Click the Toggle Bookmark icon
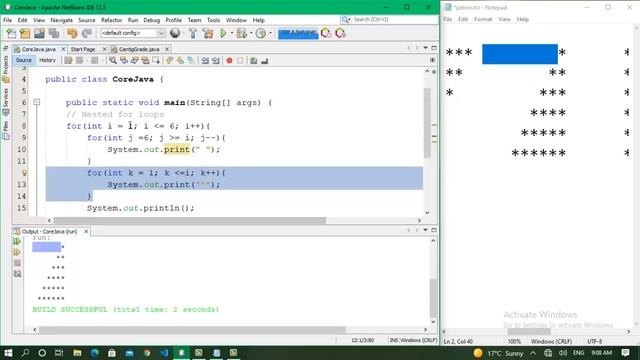The height and width of the screenshot is (360, 640). point(191,60)
